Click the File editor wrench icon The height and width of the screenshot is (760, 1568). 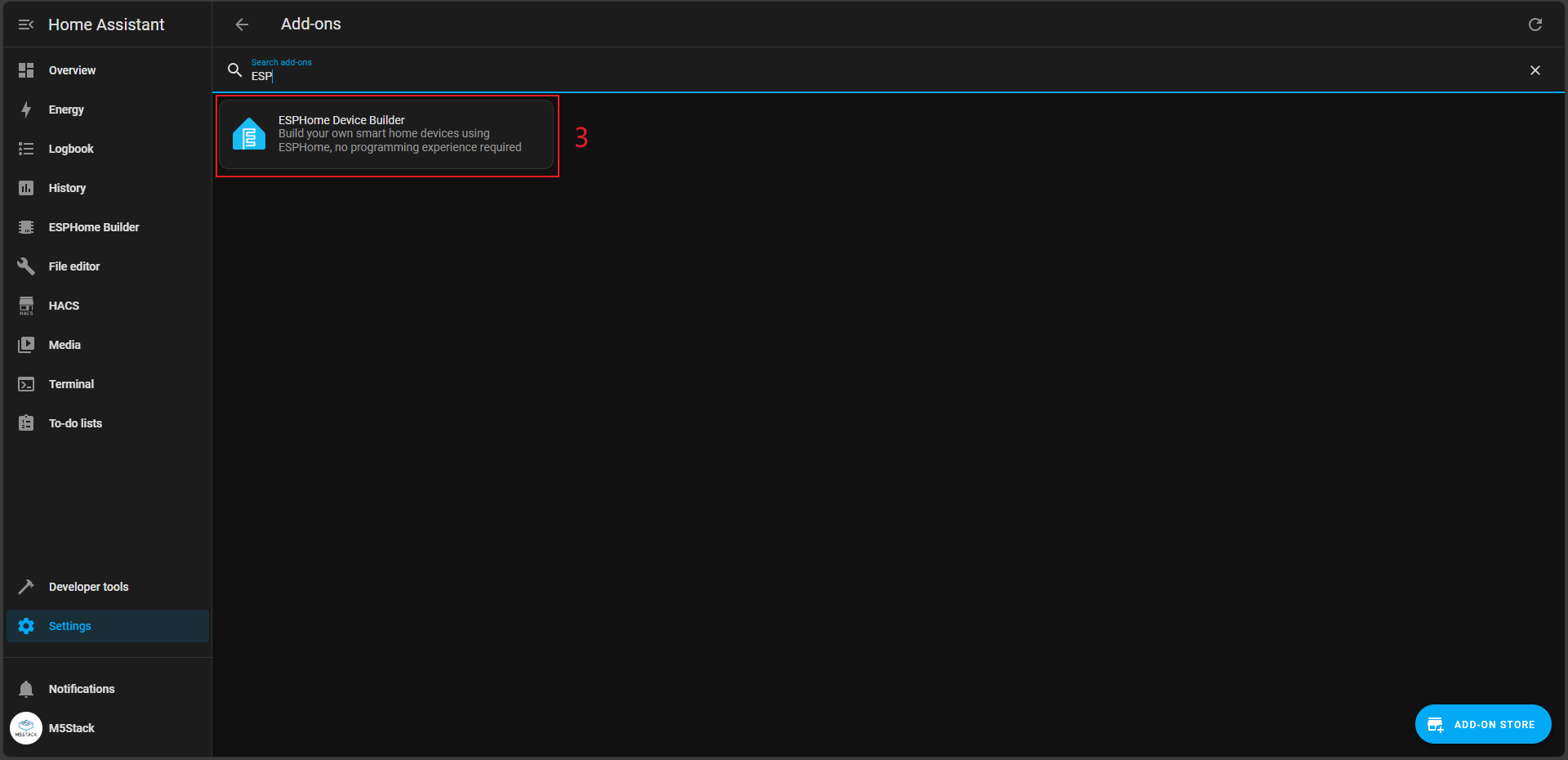26,266
